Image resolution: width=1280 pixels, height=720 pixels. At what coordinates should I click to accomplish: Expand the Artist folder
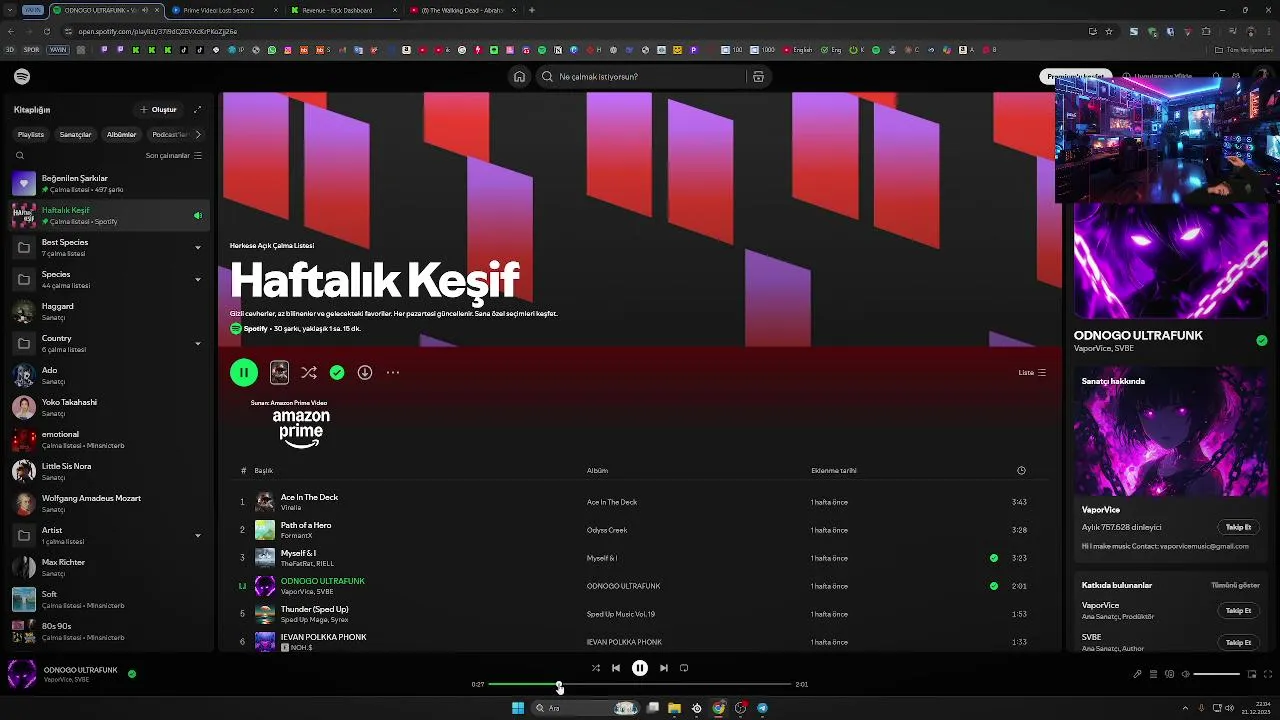tap(197, 535)
